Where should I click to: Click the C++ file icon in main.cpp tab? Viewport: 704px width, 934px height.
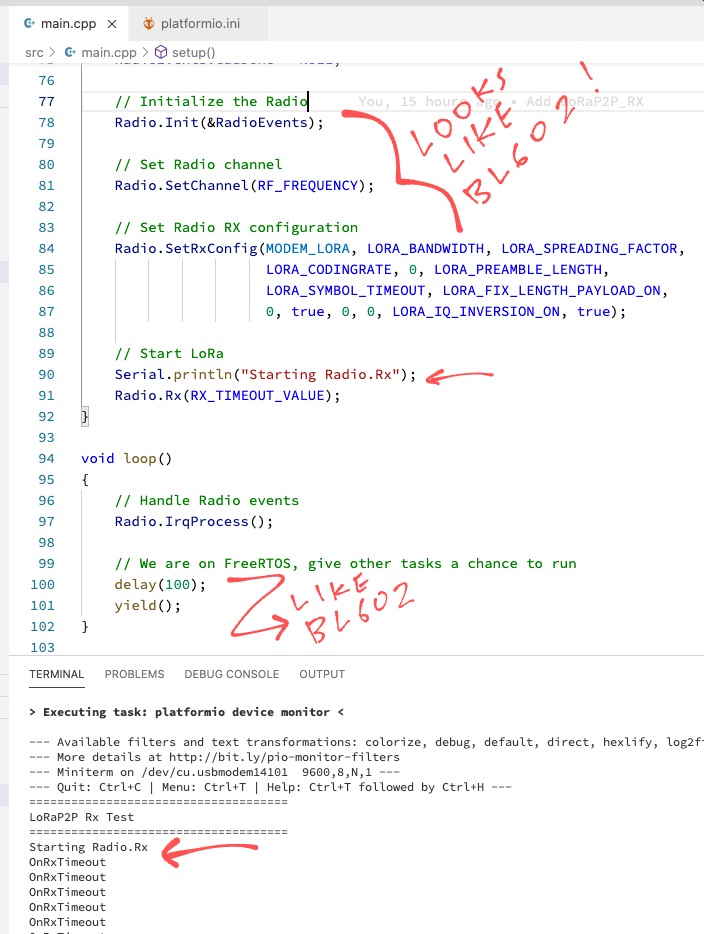28,23
